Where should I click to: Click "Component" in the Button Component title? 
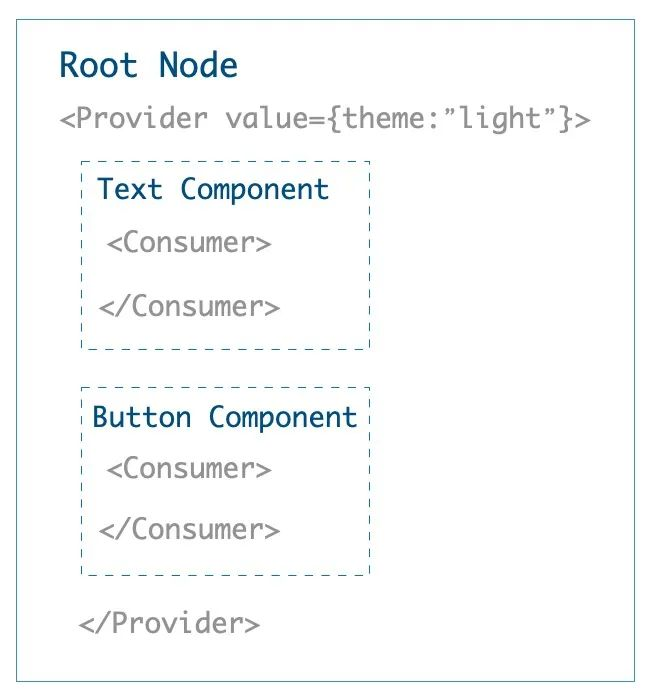[283, 417]
